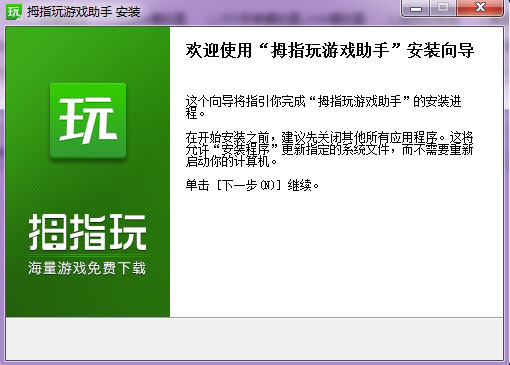
Task: Click the disabled maximize button
Action: (x=443, y=8)
